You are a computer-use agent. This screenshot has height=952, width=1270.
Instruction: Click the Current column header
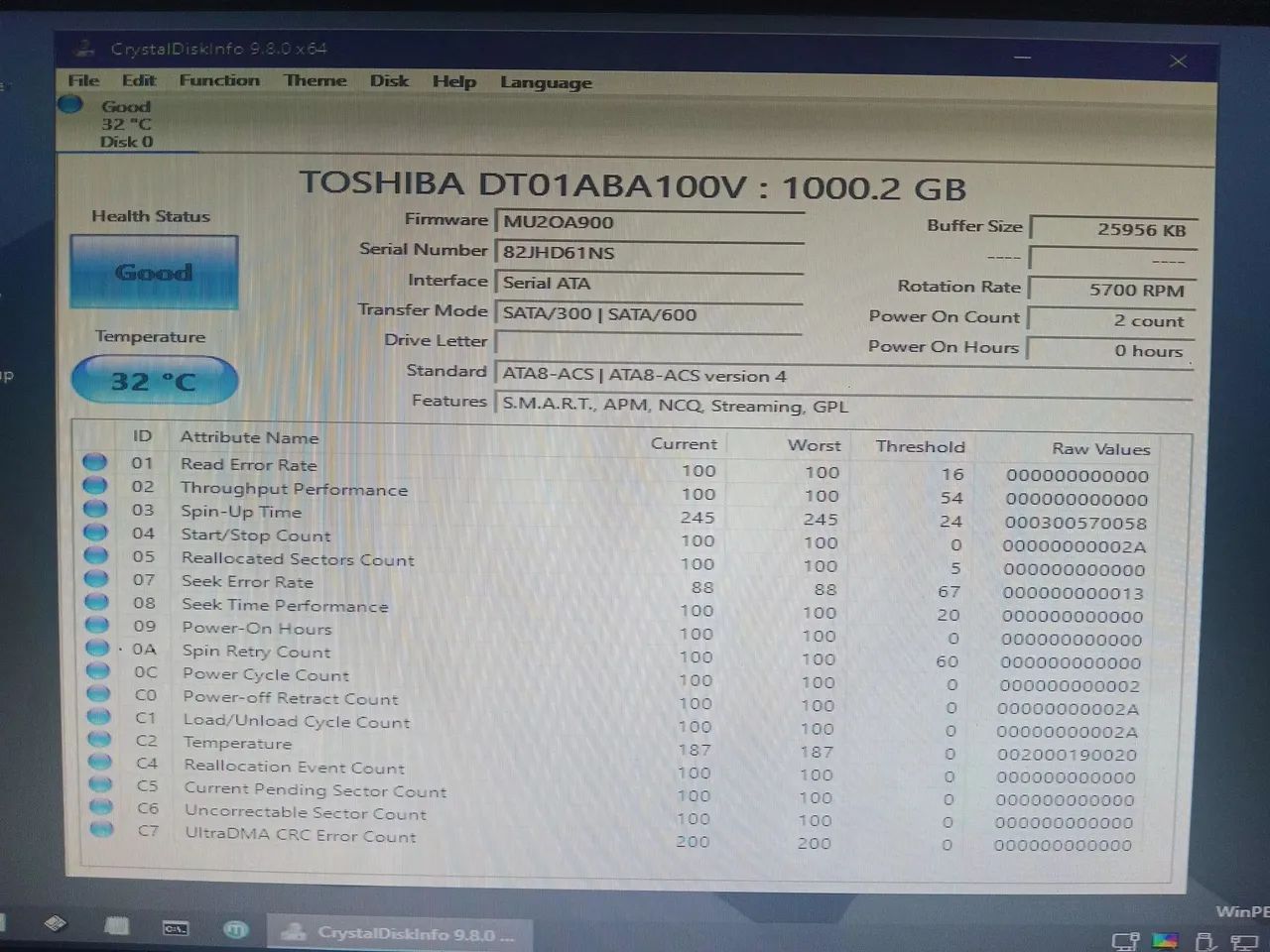coord(684,444)
